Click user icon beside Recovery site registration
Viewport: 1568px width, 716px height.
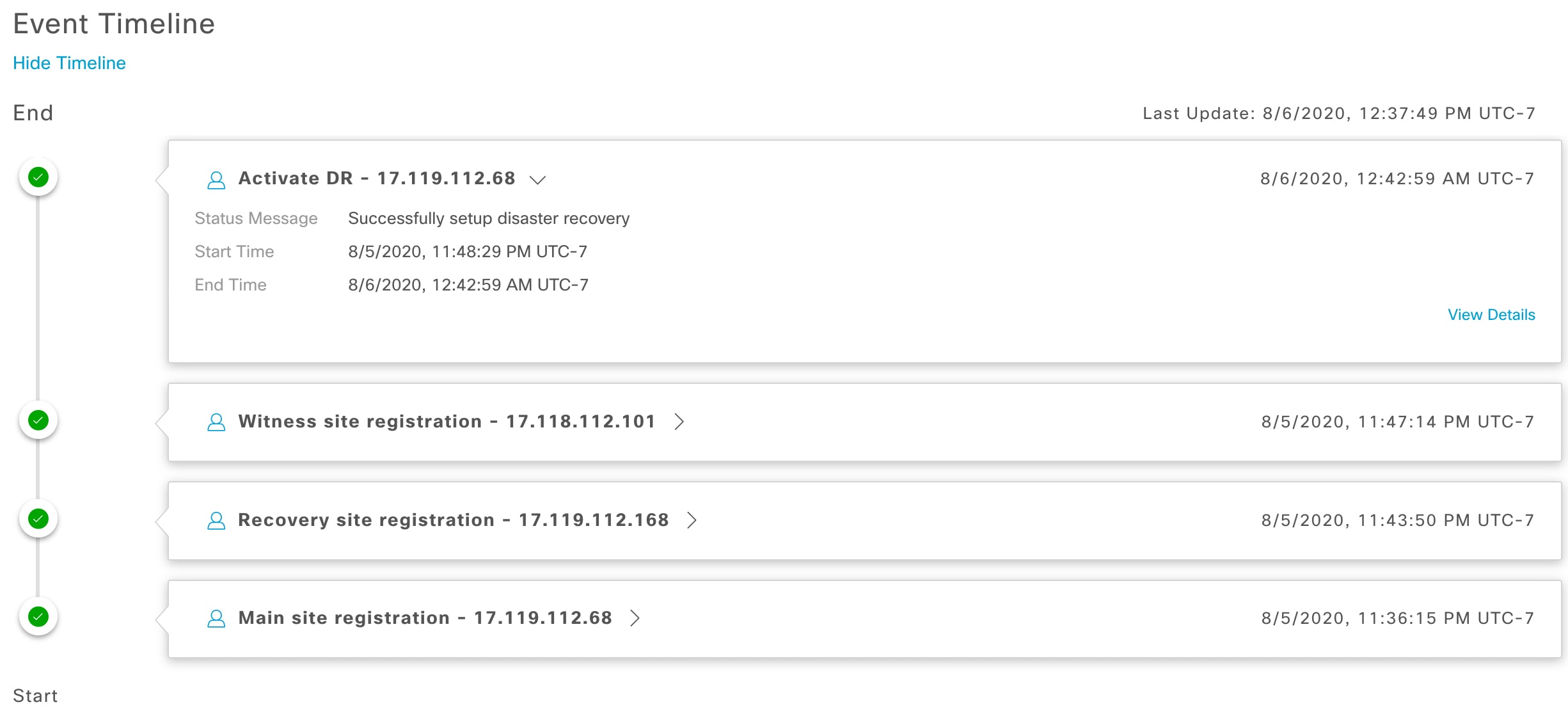(x=216, y=521)
